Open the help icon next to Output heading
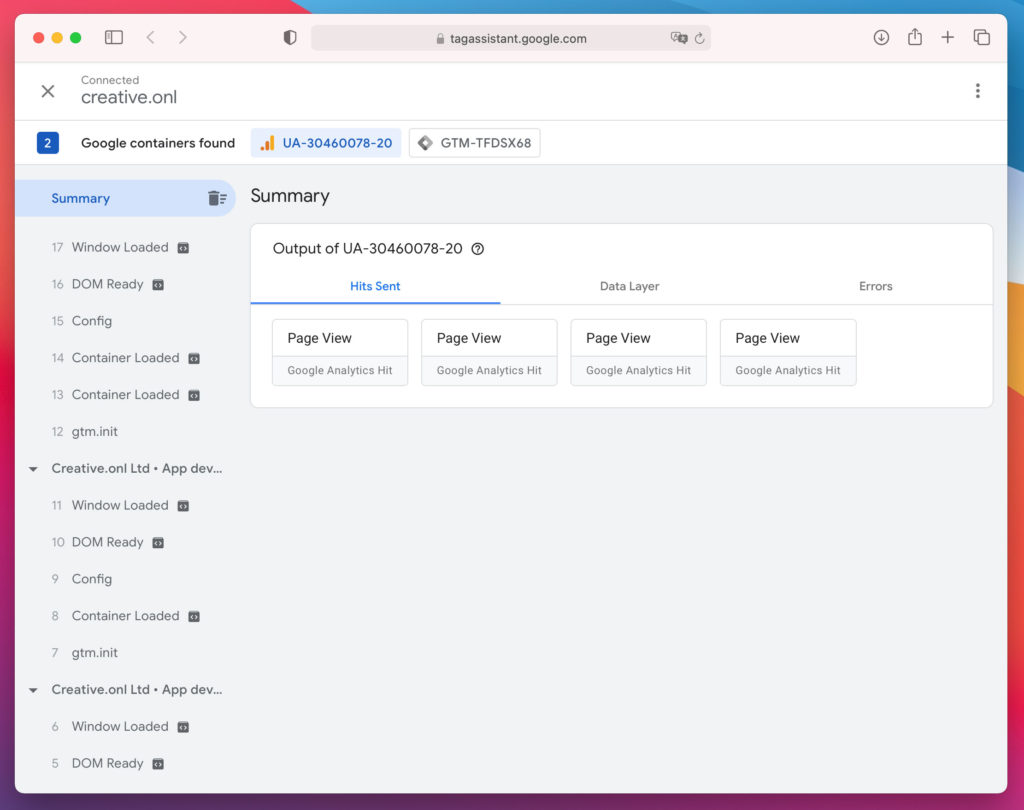 coord(477,249)
